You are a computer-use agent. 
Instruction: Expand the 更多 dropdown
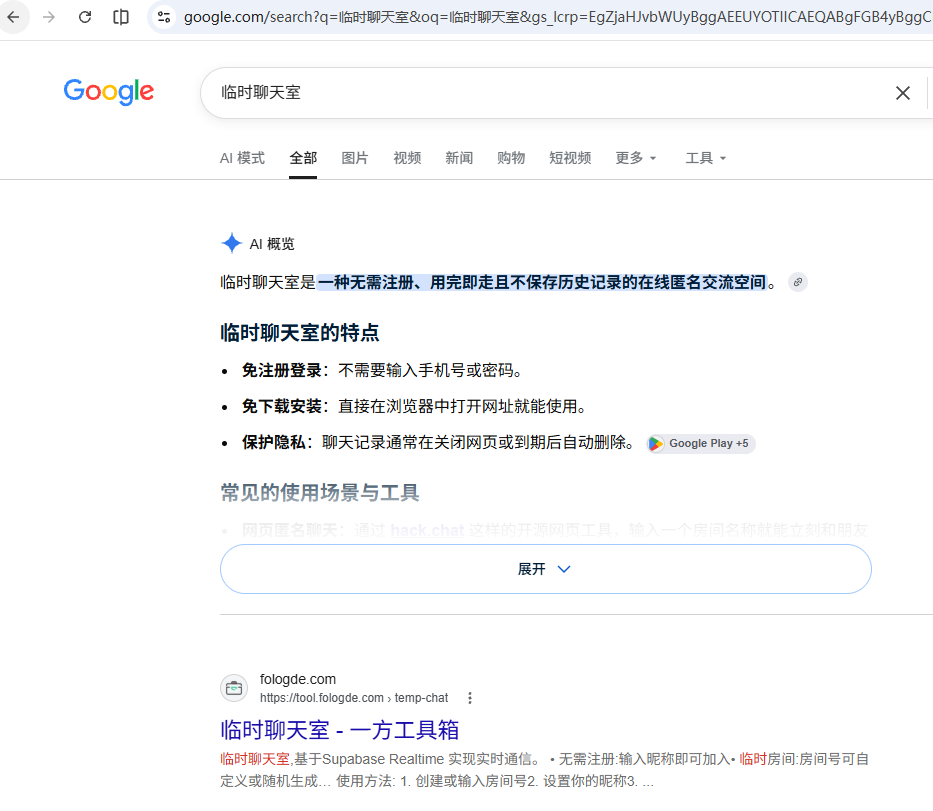pyautogui.click(x=635, y=158)
